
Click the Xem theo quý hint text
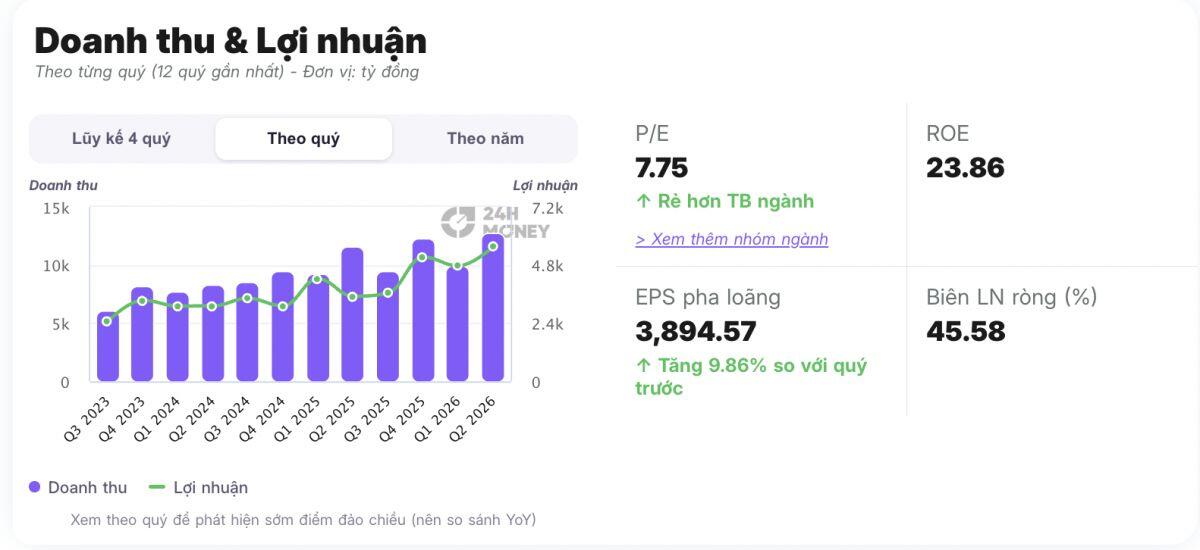(x=303, y=520)
